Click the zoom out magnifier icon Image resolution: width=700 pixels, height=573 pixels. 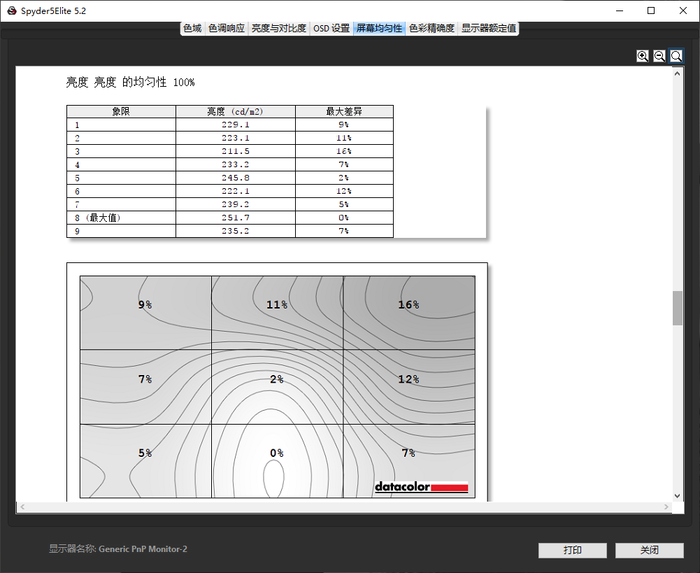660,56
